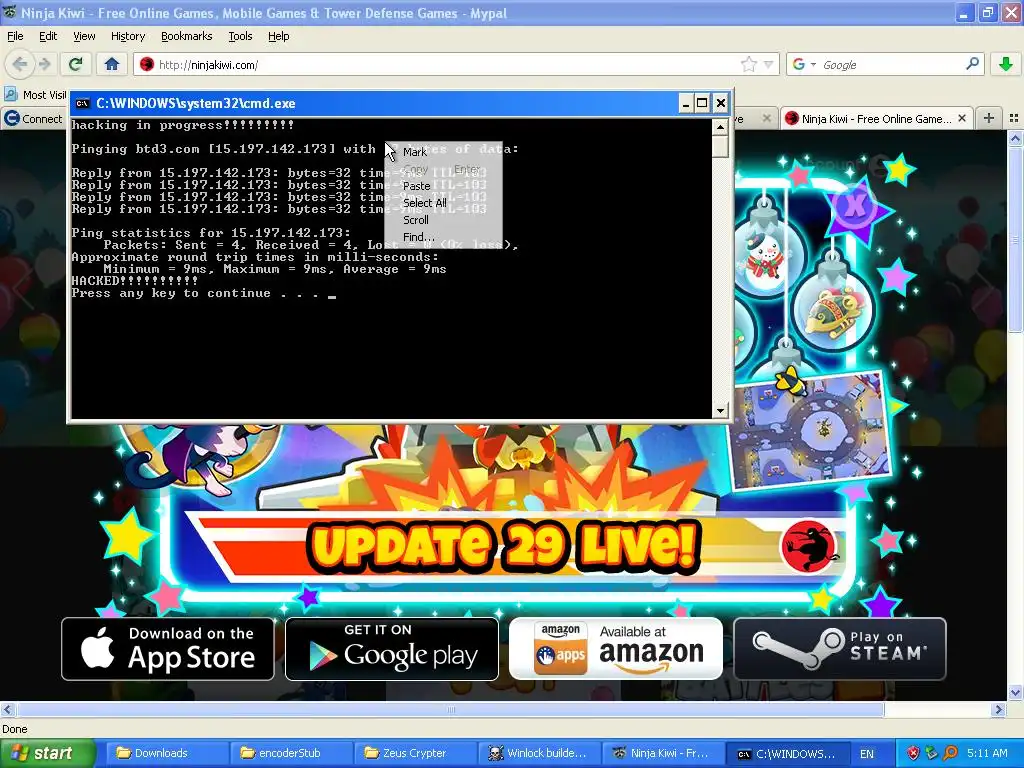Click the EN language indicator

click(867, 754)
